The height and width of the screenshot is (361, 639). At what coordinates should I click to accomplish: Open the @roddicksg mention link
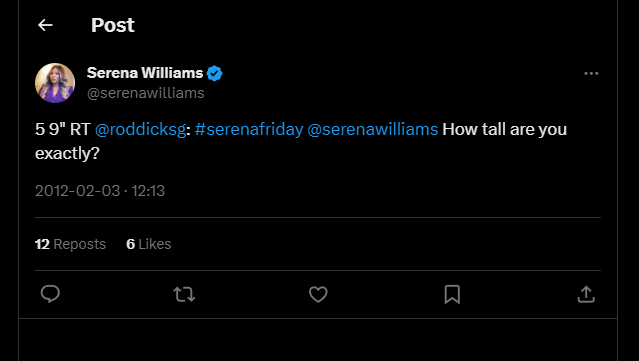(141, 129)
